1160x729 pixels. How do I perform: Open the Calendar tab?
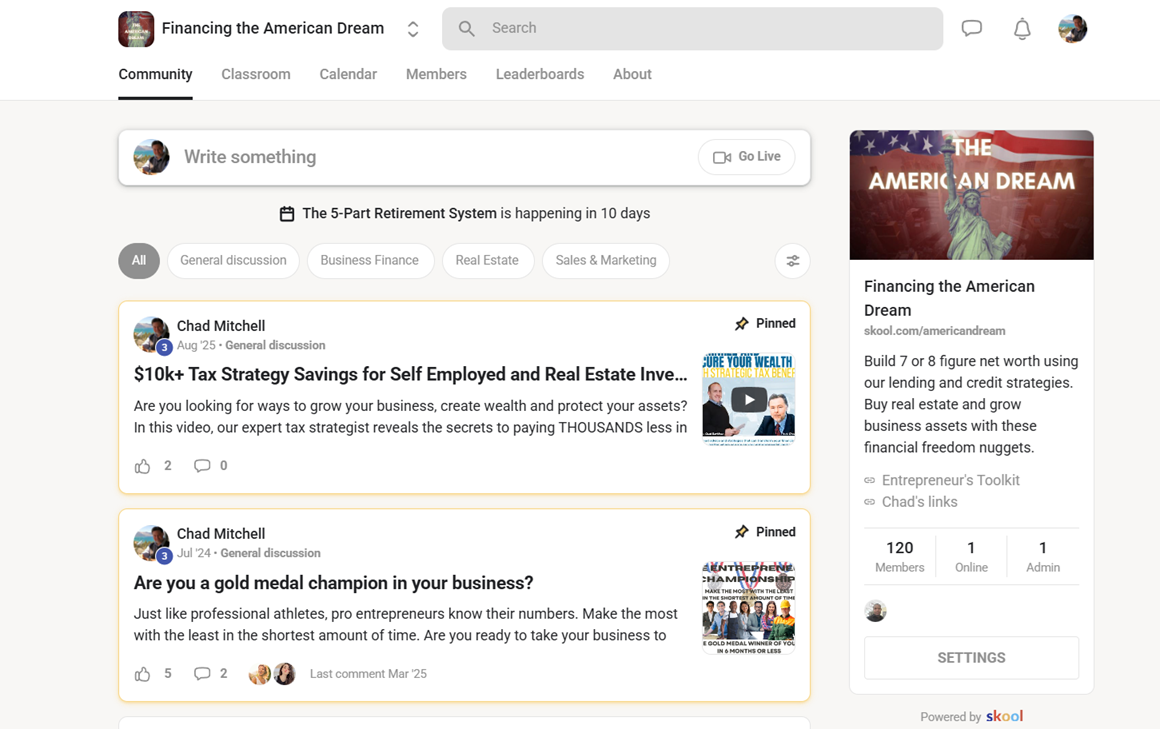coord(348,74)
